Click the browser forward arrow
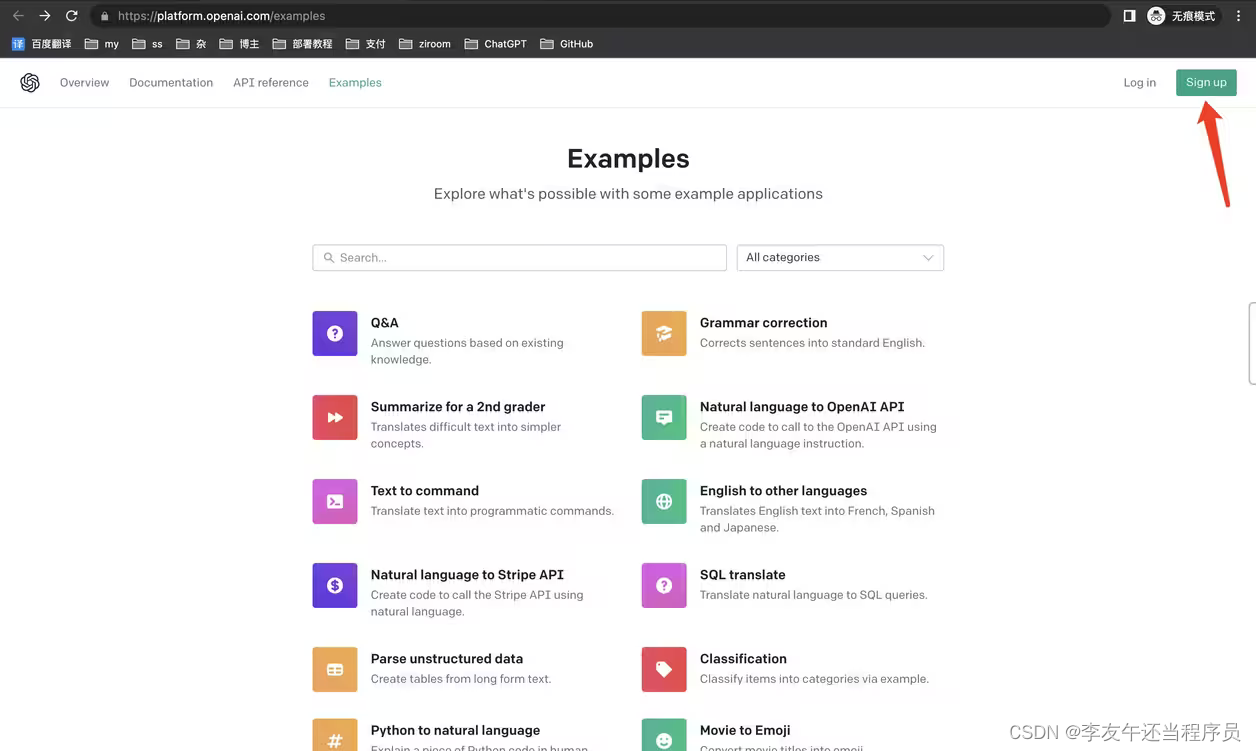The image size is (1256, 751). [45, 16]
